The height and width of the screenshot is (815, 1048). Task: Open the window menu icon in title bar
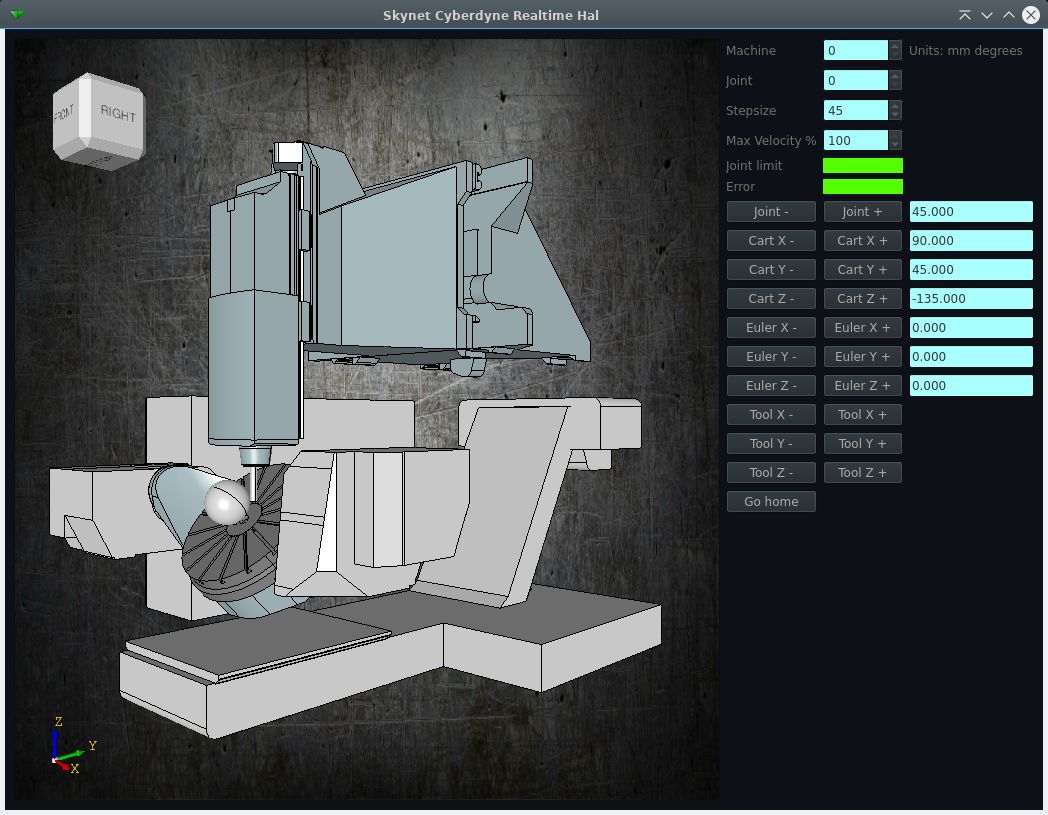point(17,15)
